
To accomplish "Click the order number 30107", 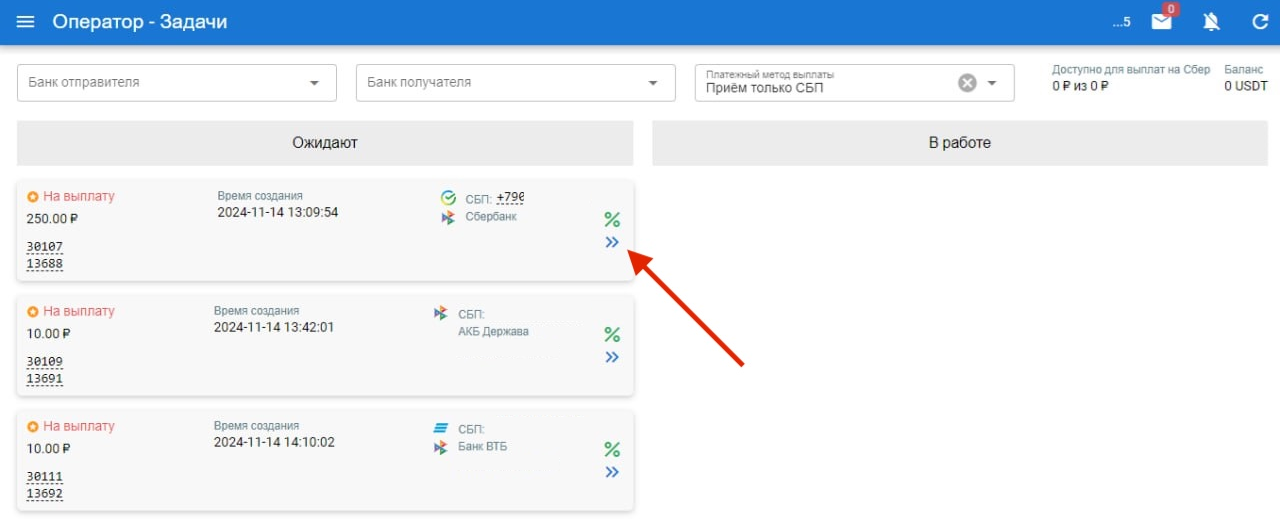I will pyautogui.click(x=44, y=247).
